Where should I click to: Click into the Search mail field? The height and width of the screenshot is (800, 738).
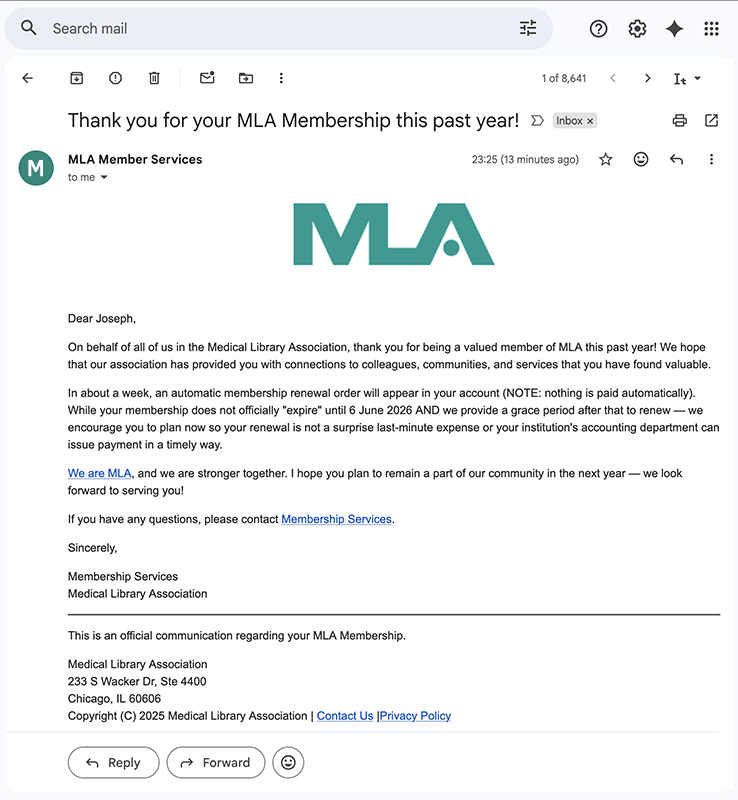coord(270,29)
